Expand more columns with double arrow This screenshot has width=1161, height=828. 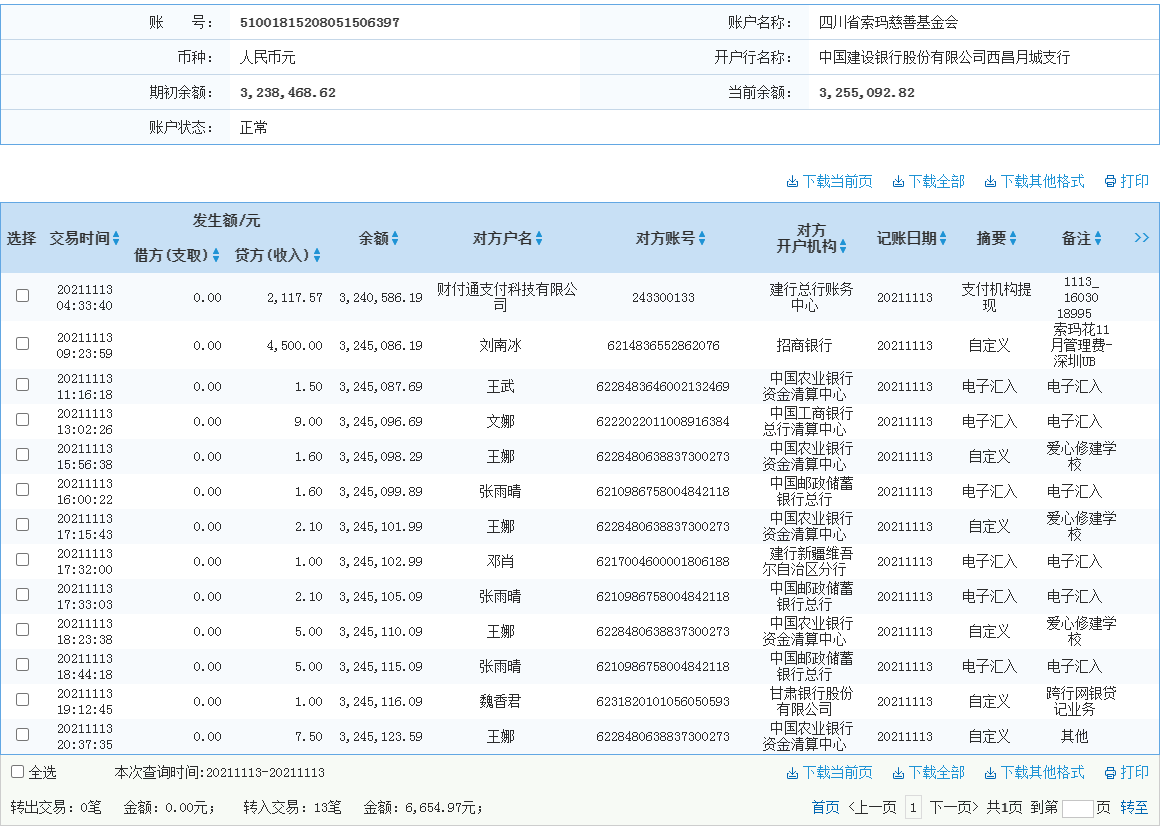[x=1141, y=238]
